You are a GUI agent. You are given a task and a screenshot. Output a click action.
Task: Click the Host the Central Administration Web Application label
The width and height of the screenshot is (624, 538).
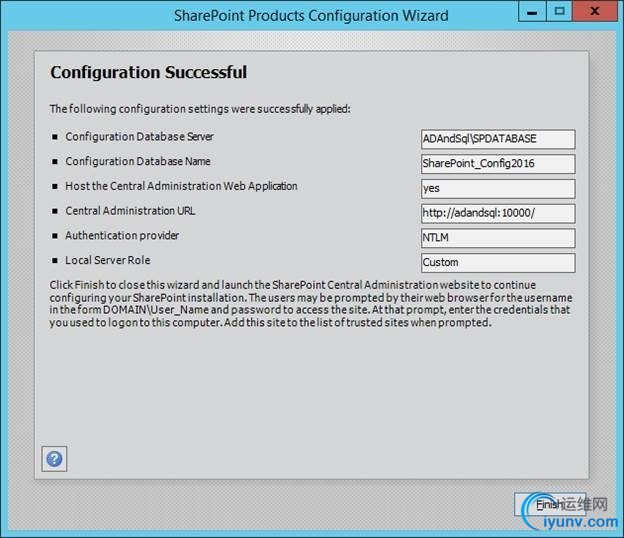tap(181, 186)
